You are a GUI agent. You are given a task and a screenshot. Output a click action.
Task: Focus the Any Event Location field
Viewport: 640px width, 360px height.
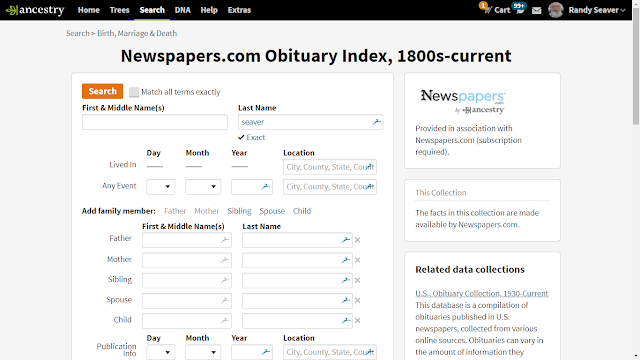(330, 187)
